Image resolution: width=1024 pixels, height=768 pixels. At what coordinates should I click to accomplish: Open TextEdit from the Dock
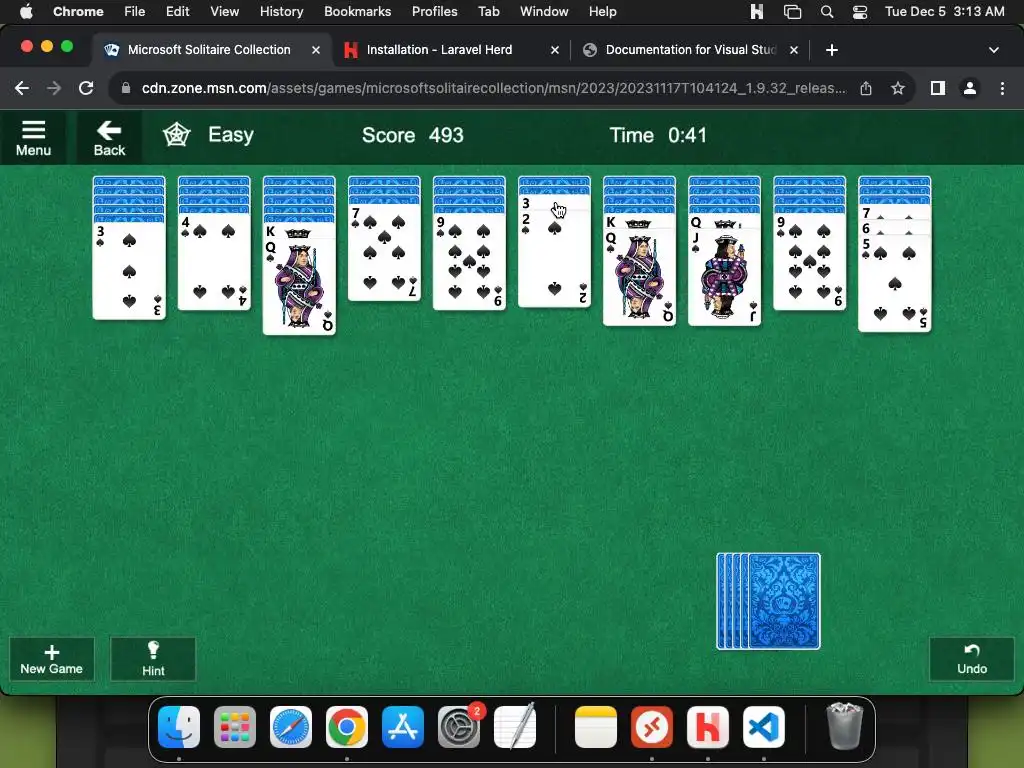click(515, 727)
